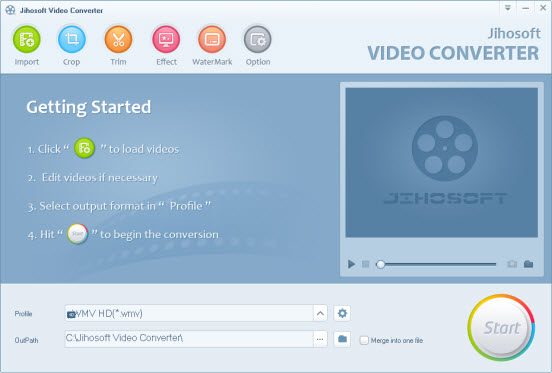
Task: Click the "Select output format" step text
Action: click(x=119, y=206)
